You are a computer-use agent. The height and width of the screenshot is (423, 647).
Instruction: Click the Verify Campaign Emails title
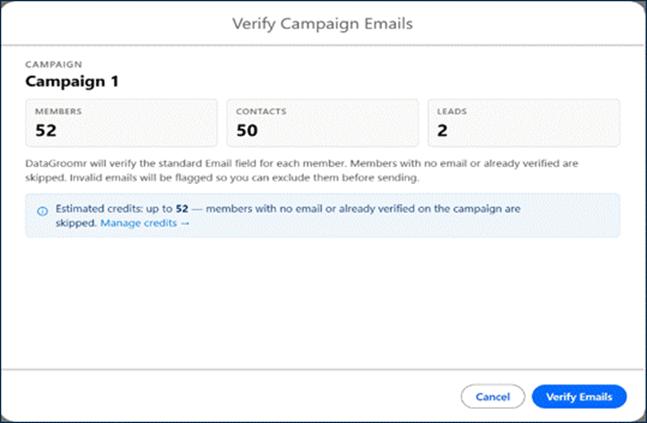tap(322, 24)
